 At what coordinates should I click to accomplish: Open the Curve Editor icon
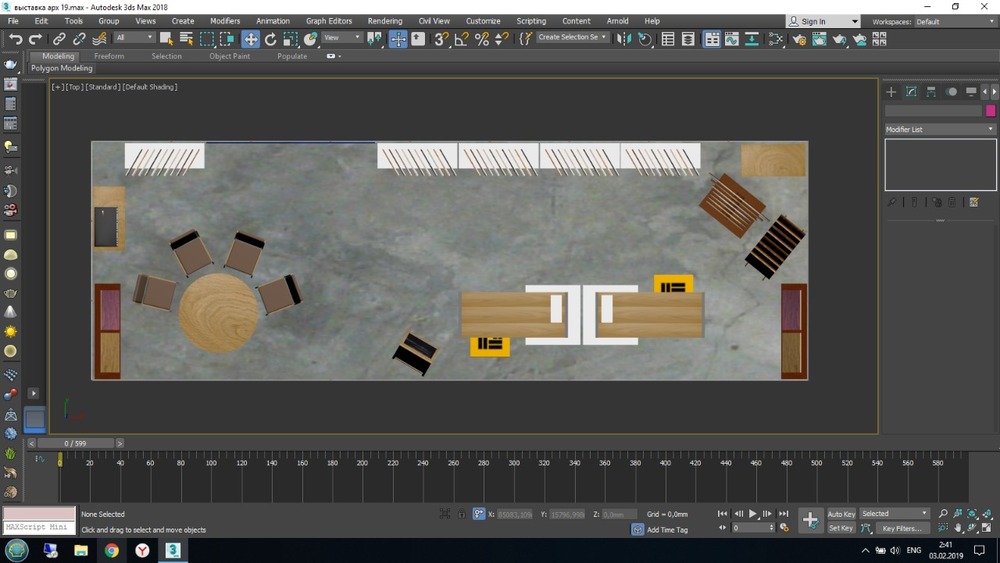click(731, 39)
